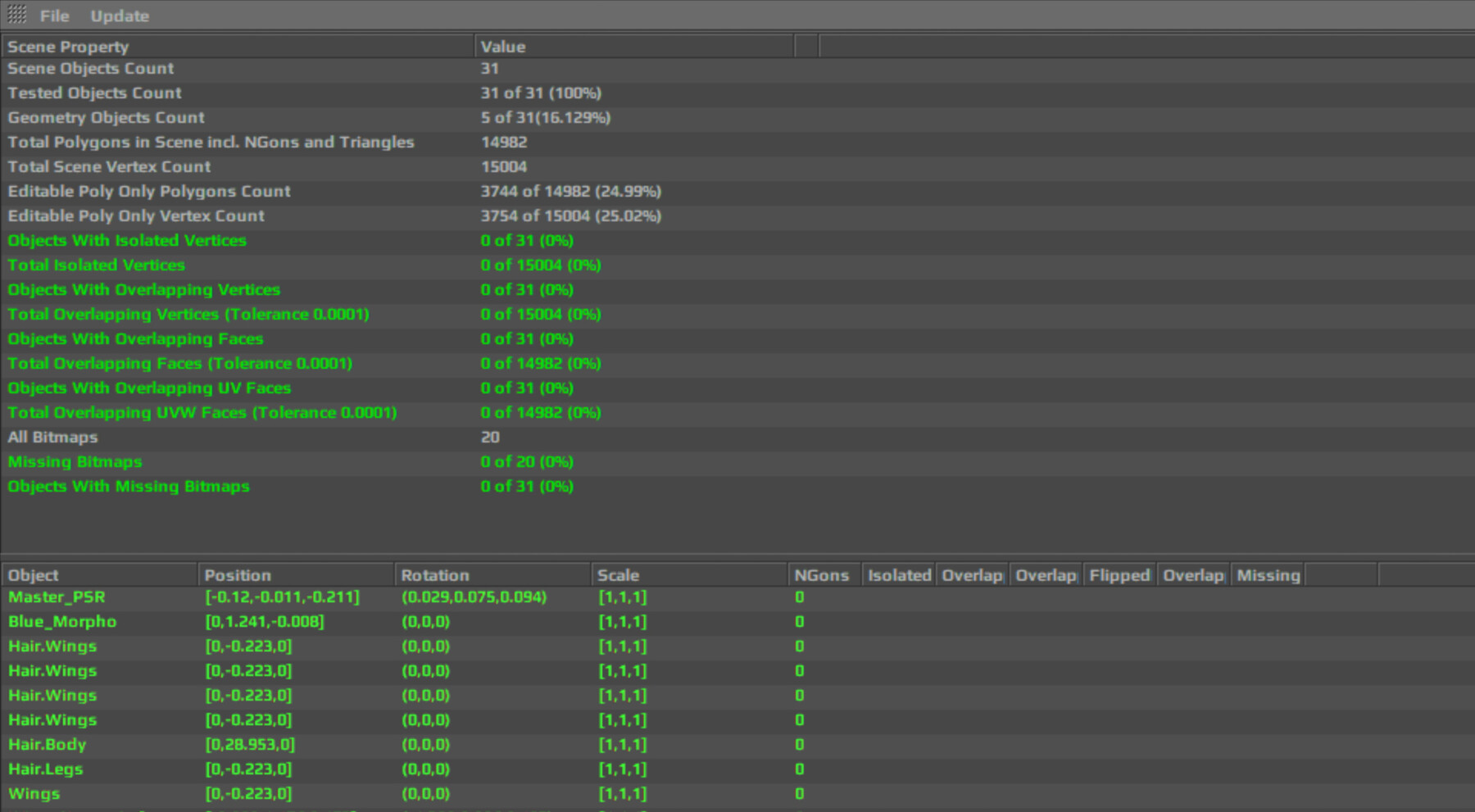Click the Hair.Legs position value

point(247,769)
